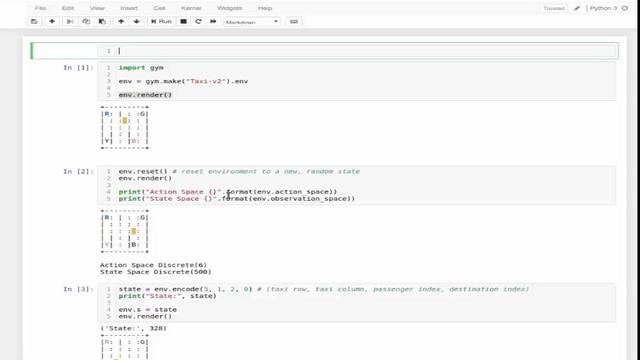
Task: Click the 'env.s = state' code line
Action: coord(147,309)
